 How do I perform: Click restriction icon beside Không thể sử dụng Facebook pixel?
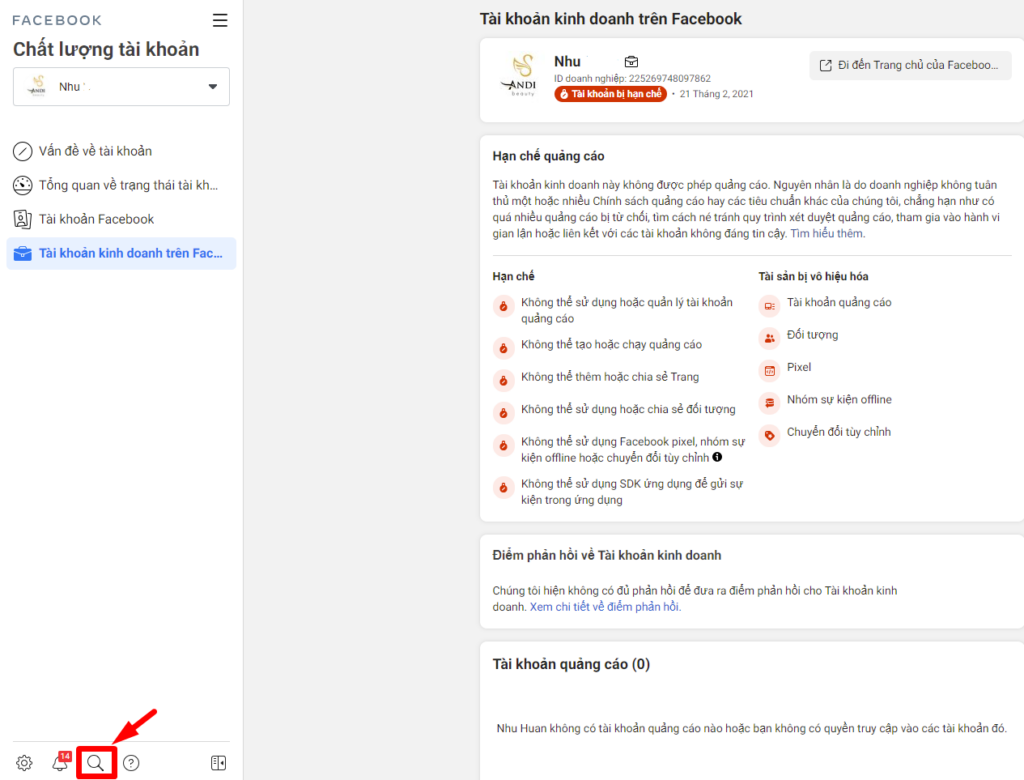[504, 446]
